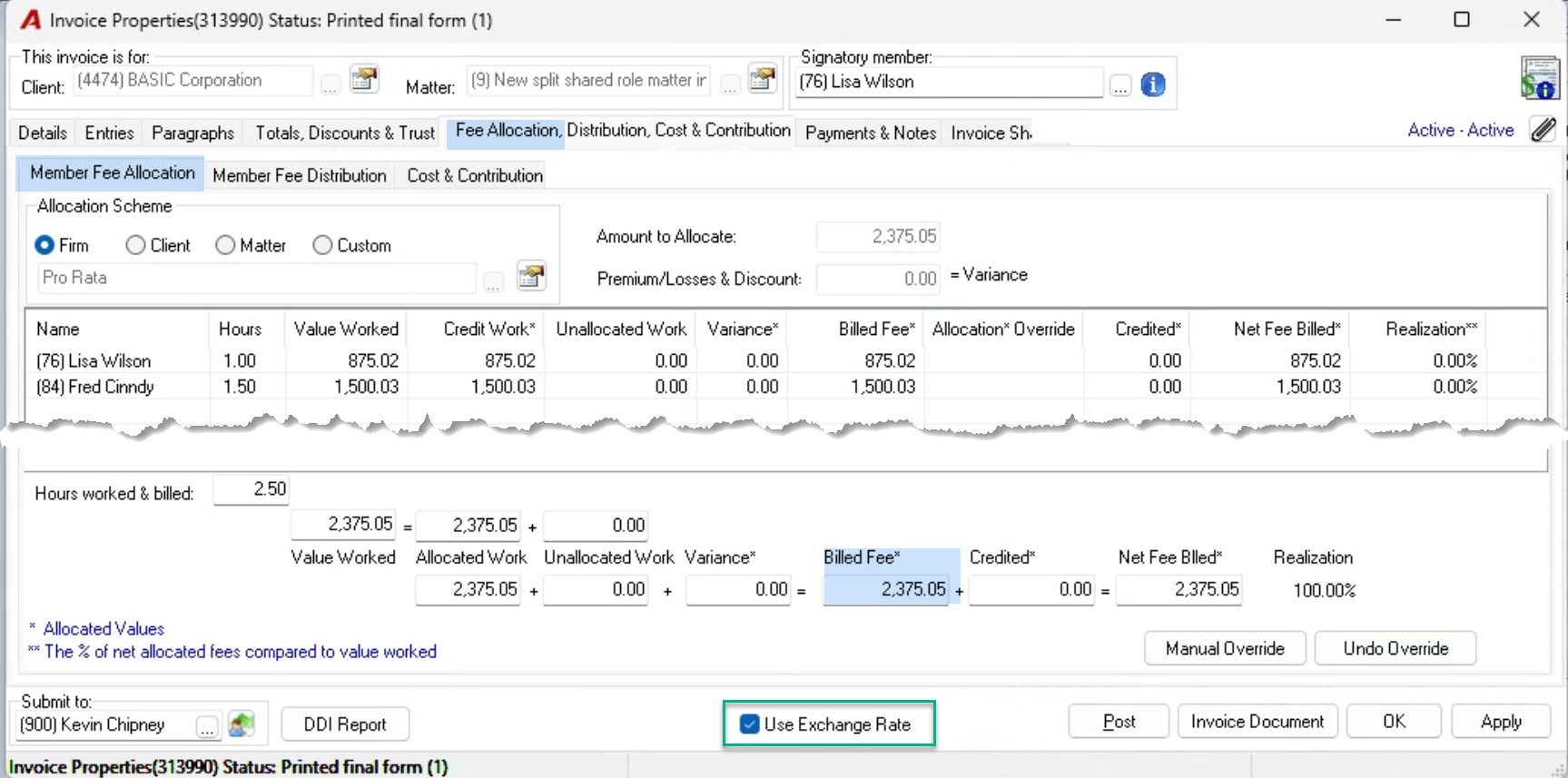
Task: Open matter details icon beside Matter field
Action: pyautogui.click(x=762, y=79)
